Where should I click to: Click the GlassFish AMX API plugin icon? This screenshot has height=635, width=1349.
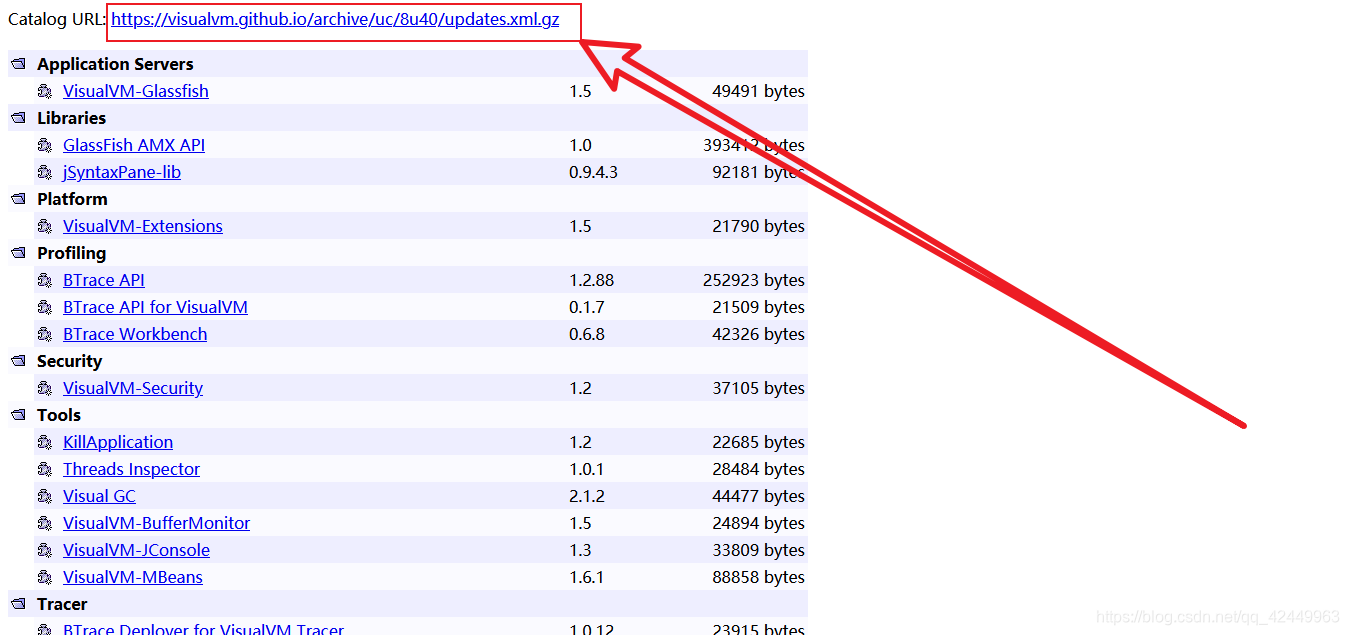tap(45, 145)
